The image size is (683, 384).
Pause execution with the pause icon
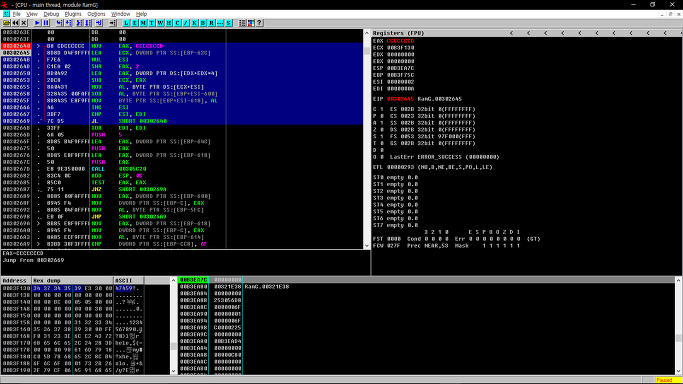click(x=46, y=23)
